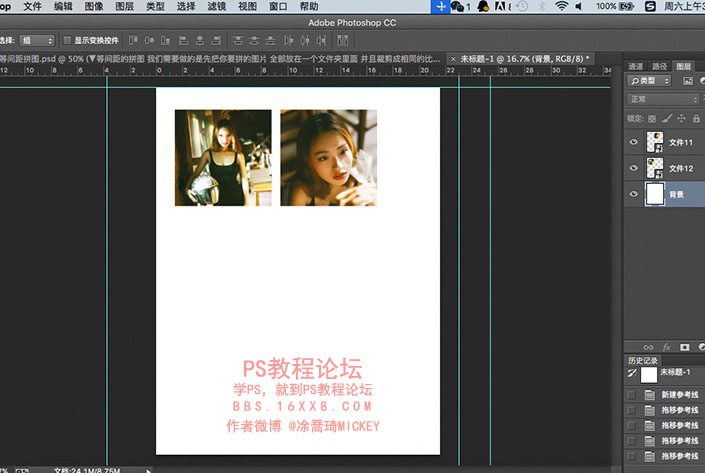
Task: Click the Distribute Bottom Edges icon
Action: click(x=270, y=40)
